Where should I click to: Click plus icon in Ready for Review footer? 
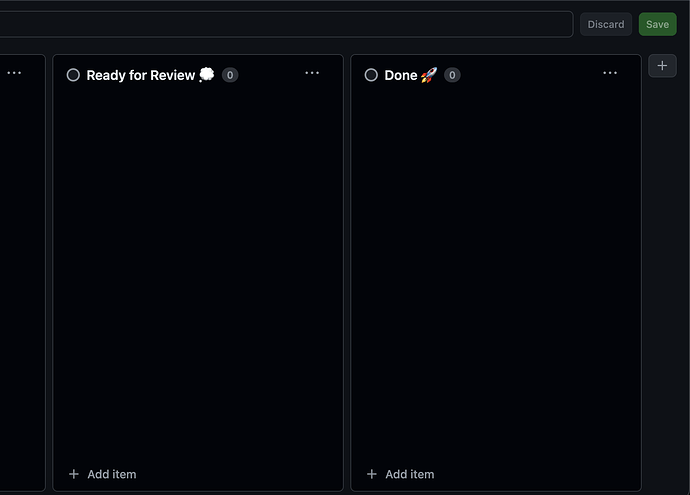pos(74,474)
